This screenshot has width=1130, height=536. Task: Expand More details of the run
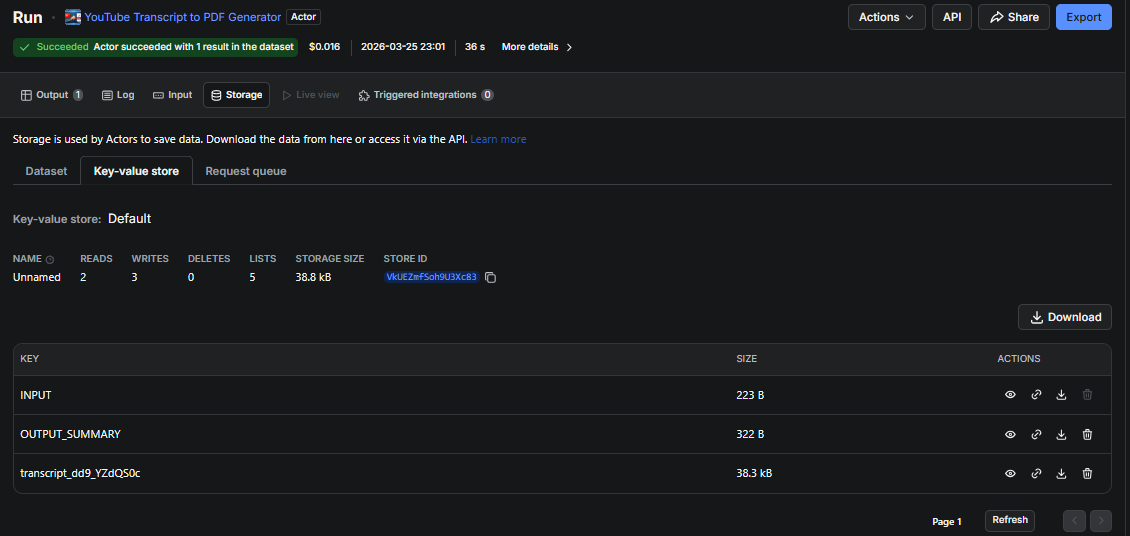537,47
